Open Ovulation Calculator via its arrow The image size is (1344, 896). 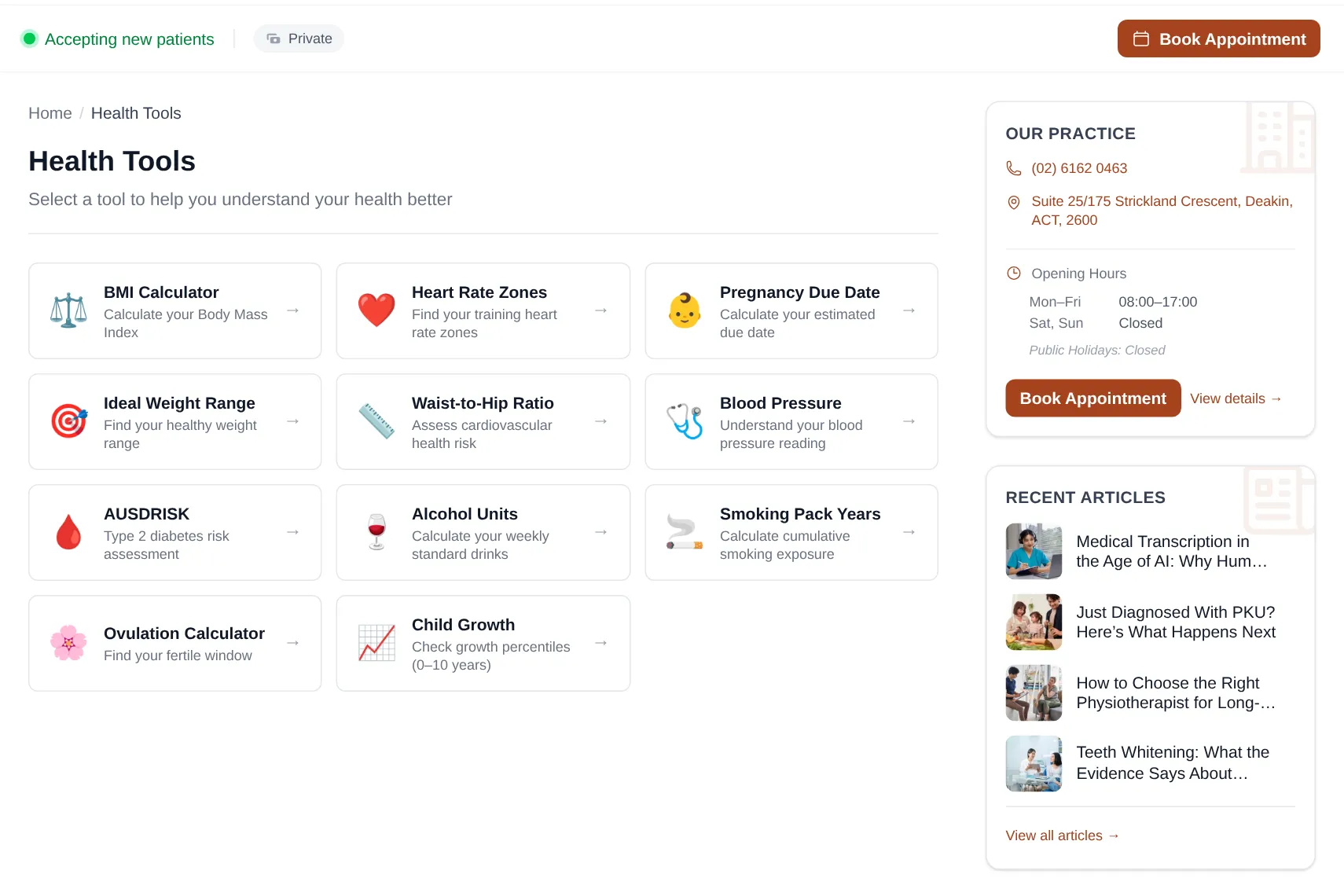click(293, 643)
